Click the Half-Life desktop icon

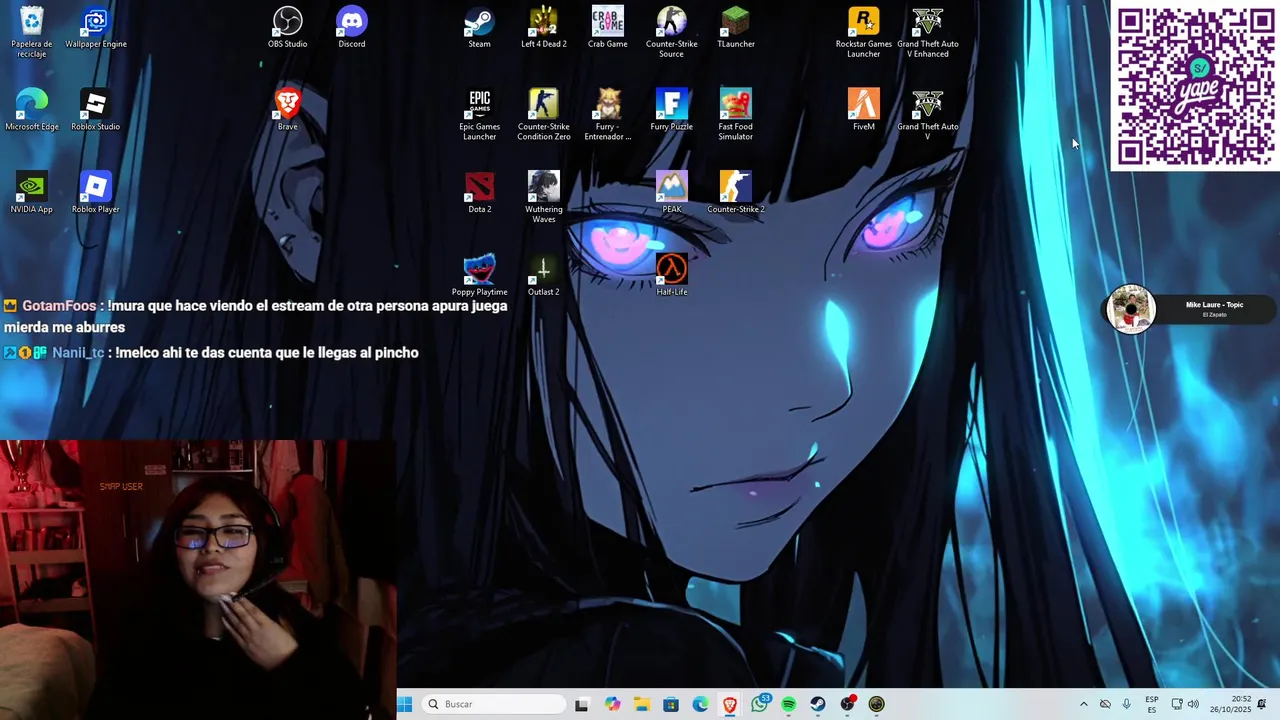672,276
